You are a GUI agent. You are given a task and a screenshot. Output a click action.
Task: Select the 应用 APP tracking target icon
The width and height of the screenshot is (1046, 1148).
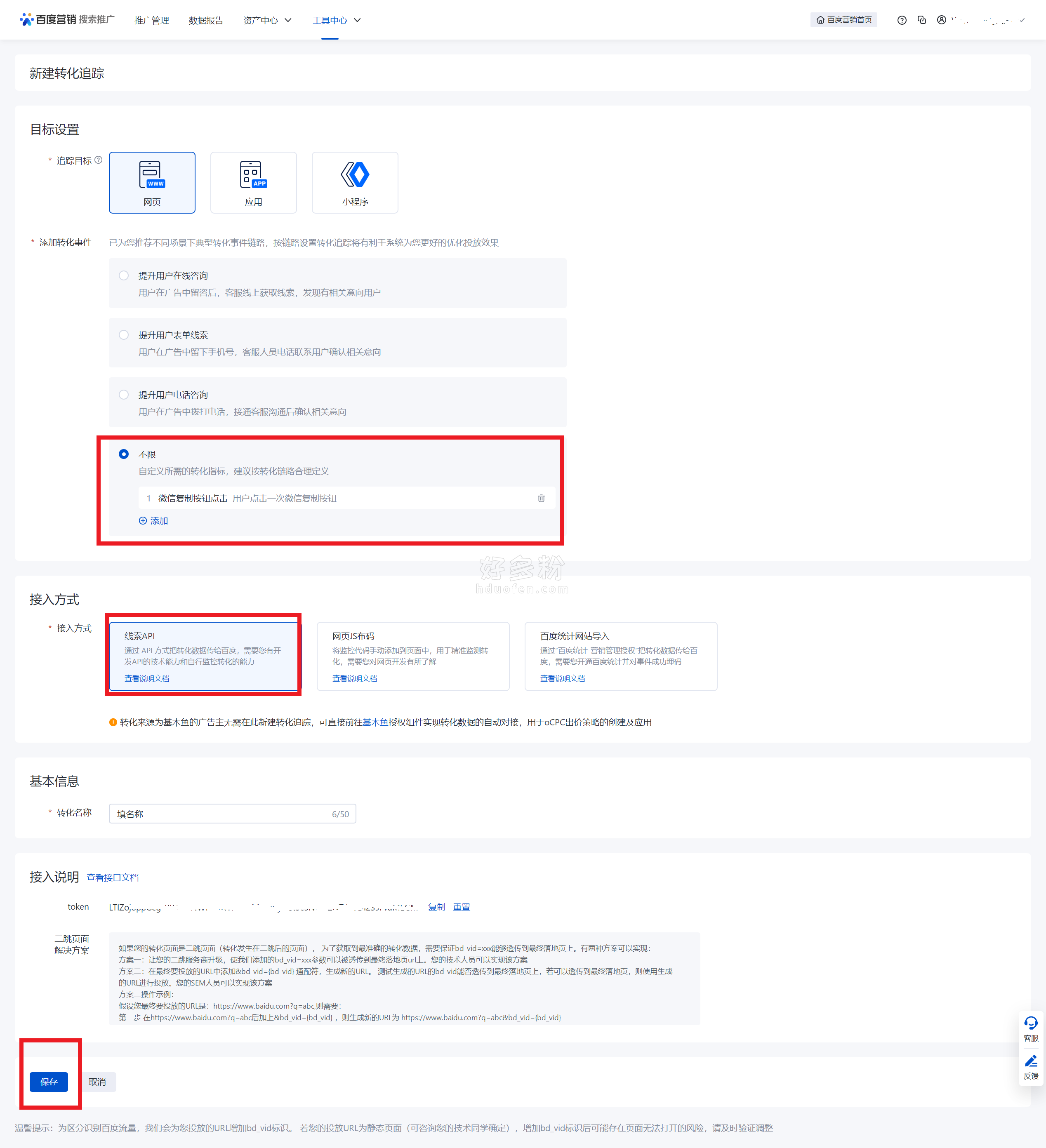(253, 174)
